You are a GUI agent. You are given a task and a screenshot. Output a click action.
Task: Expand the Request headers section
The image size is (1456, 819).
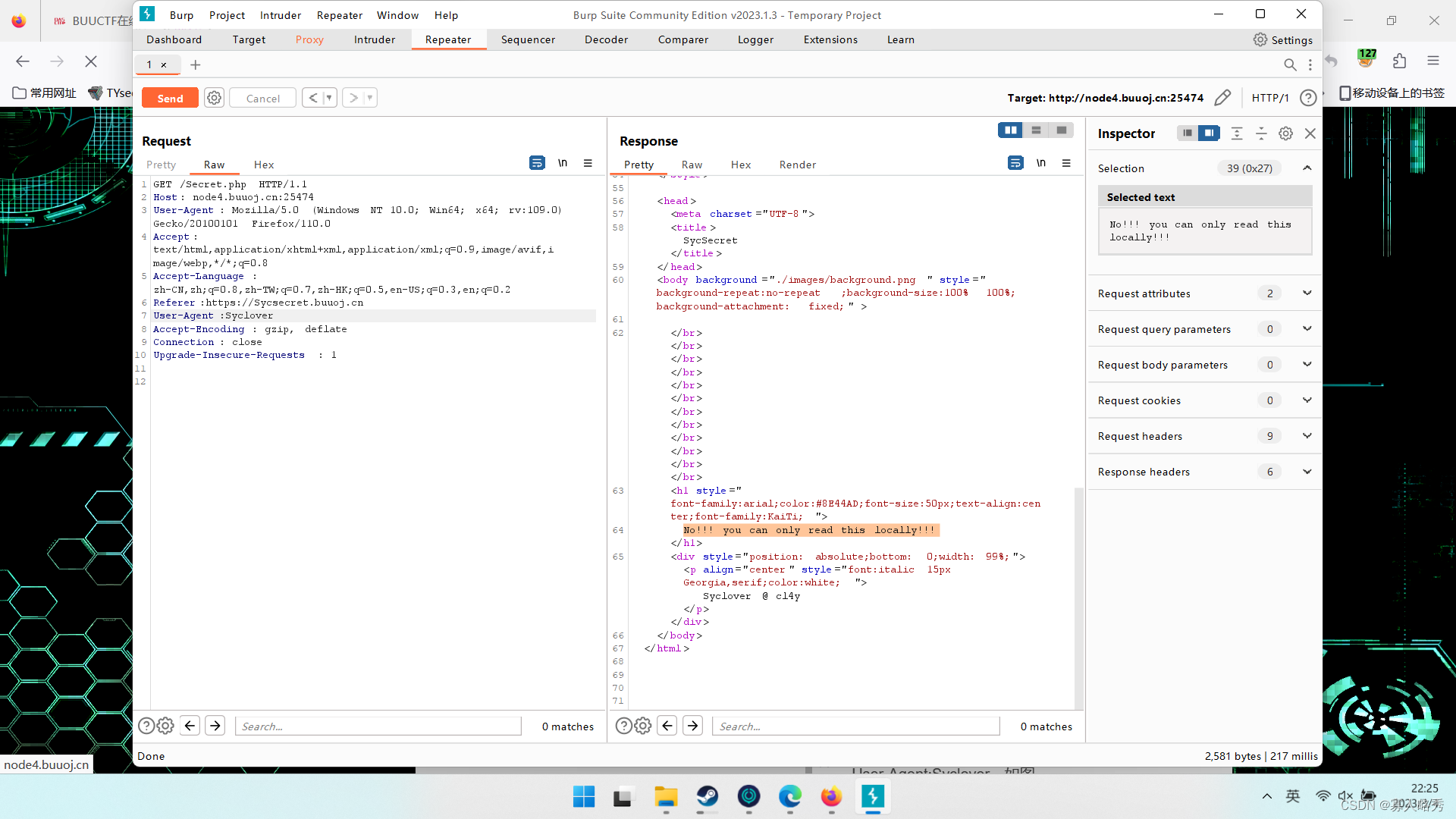(1307, 436)
